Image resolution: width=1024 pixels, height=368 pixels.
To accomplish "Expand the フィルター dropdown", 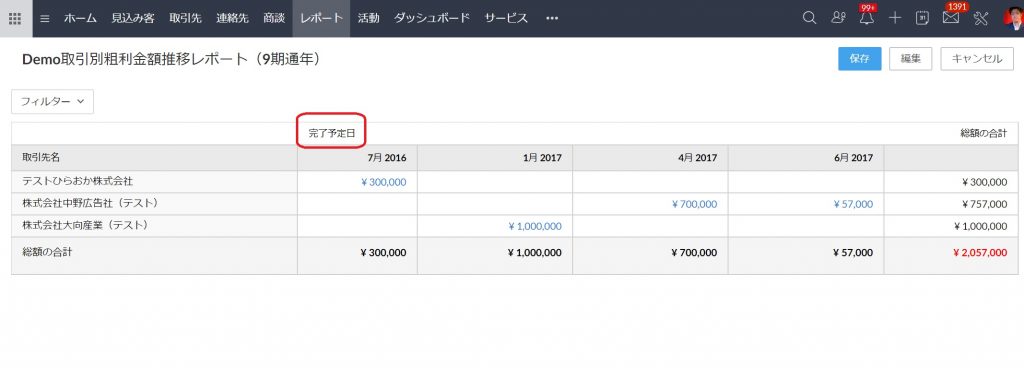I will [x=52, y=102].
